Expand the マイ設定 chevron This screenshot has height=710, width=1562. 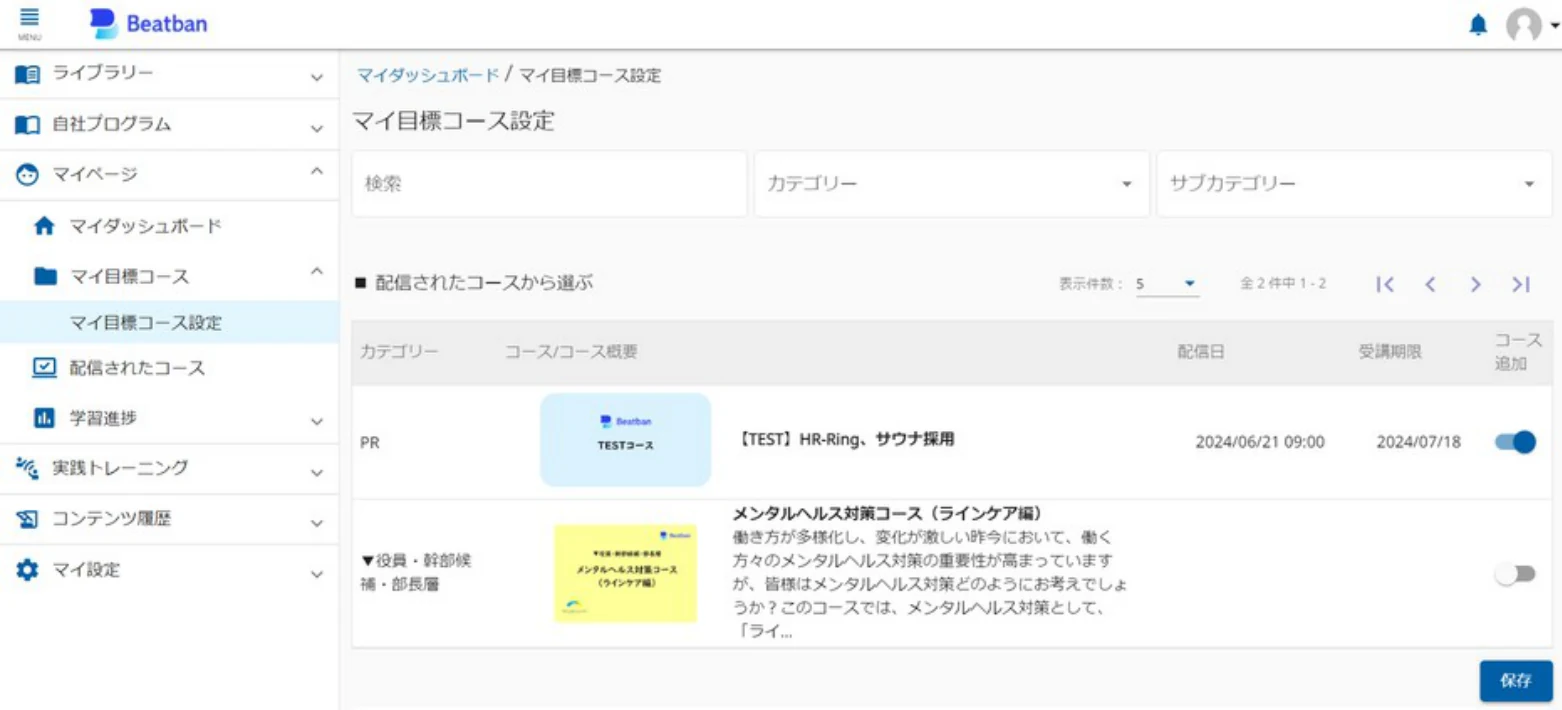pyautogui.click(x=317, y=574)
